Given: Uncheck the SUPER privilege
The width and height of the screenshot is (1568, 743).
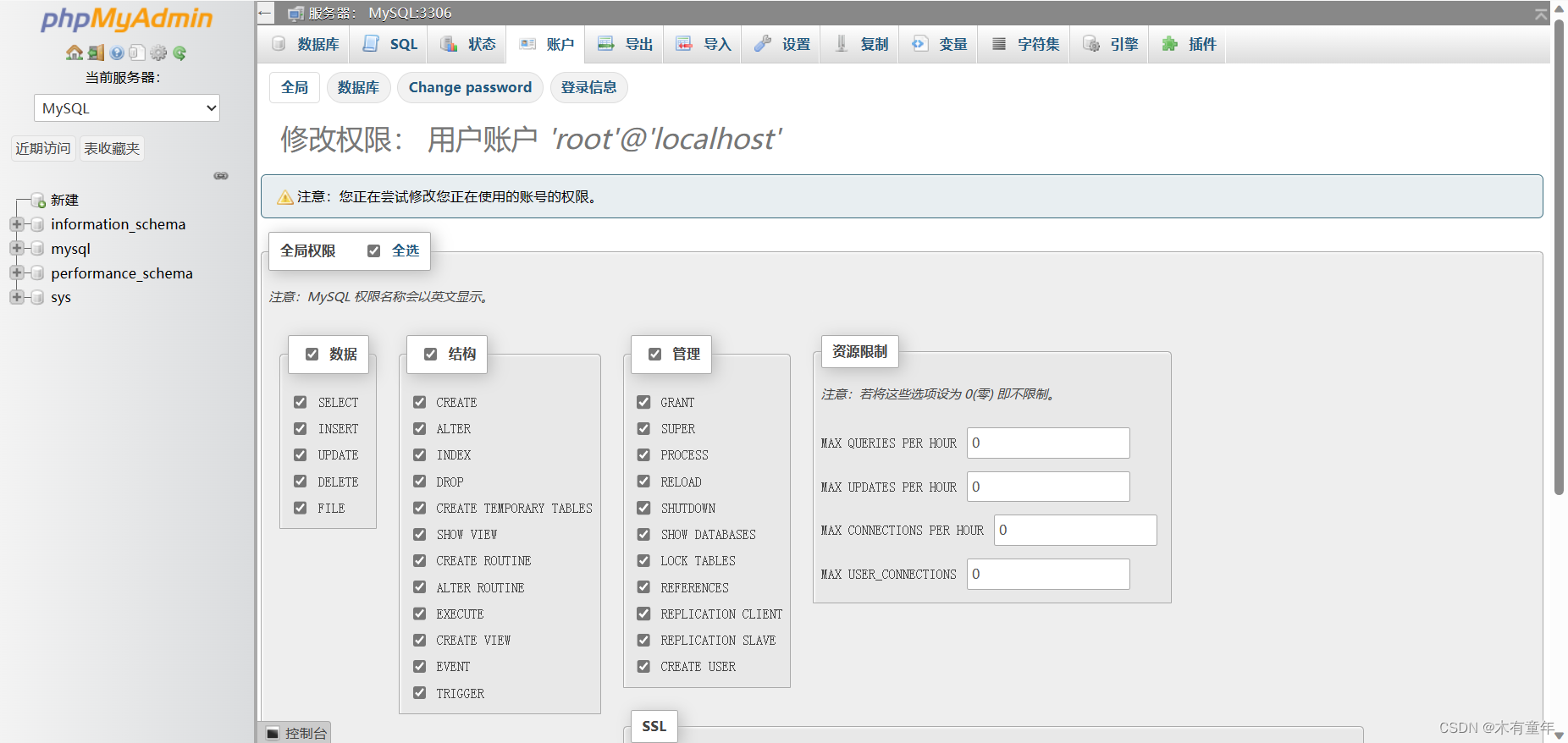Looking at the screenshot, I should (643, 428).
